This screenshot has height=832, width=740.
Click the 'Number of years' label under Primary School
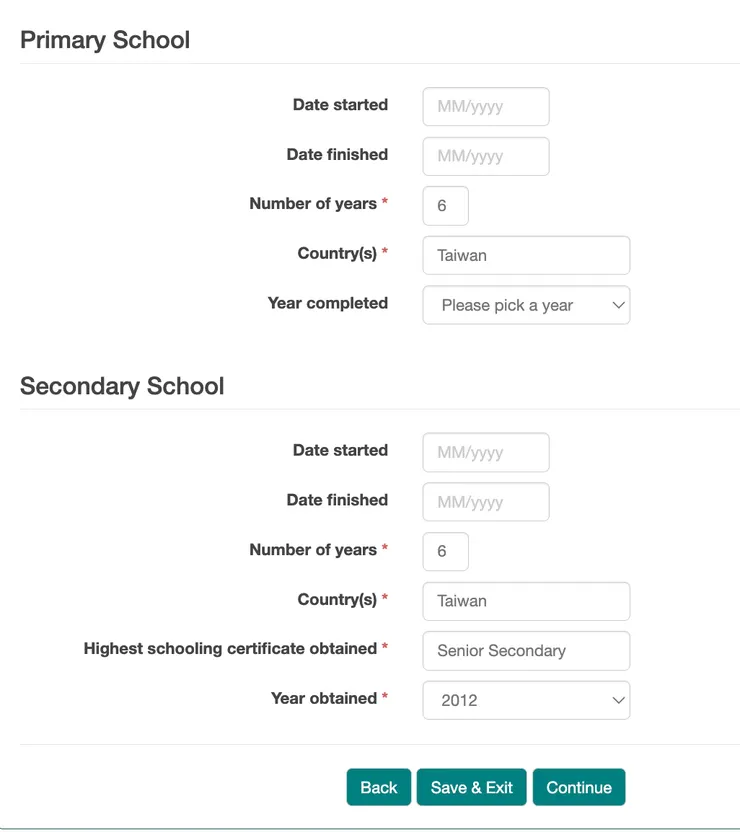click(313, 204)
